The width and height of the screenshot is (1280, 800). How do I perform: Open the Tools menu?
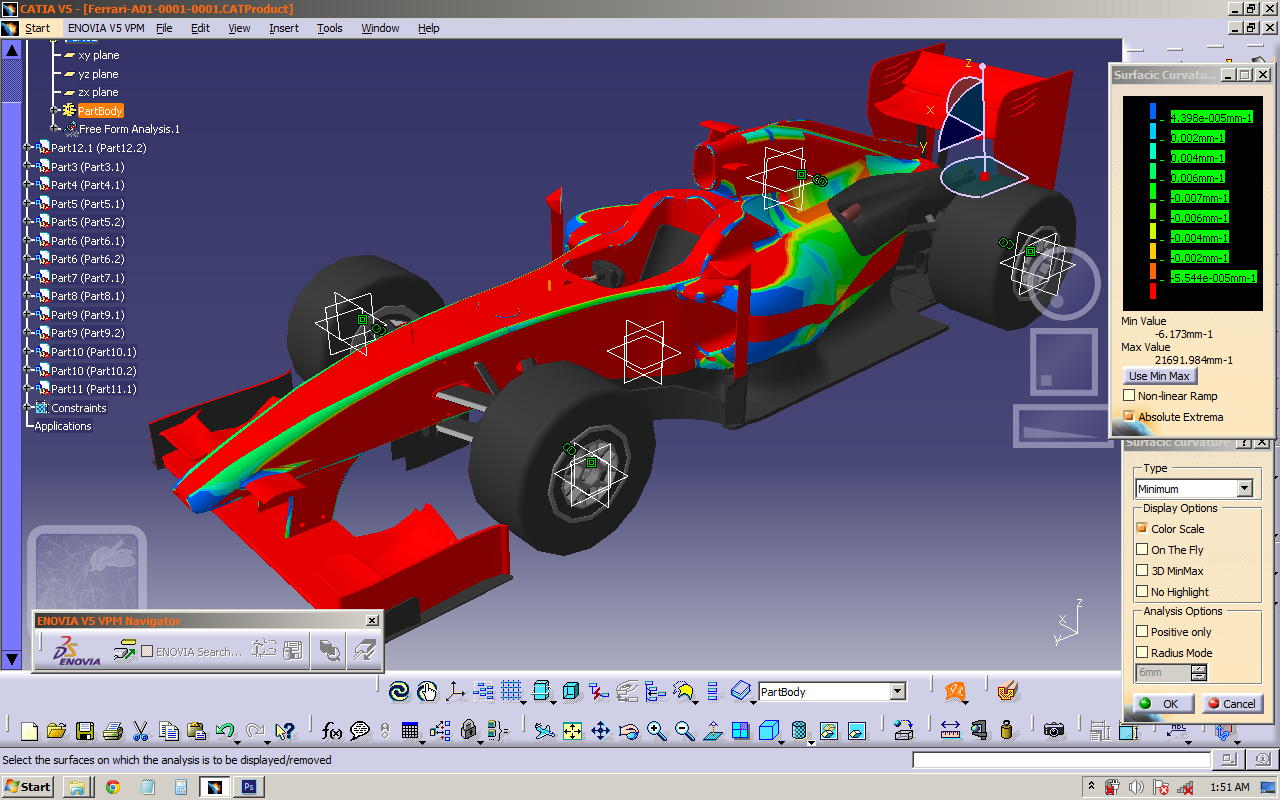(330, 28)
